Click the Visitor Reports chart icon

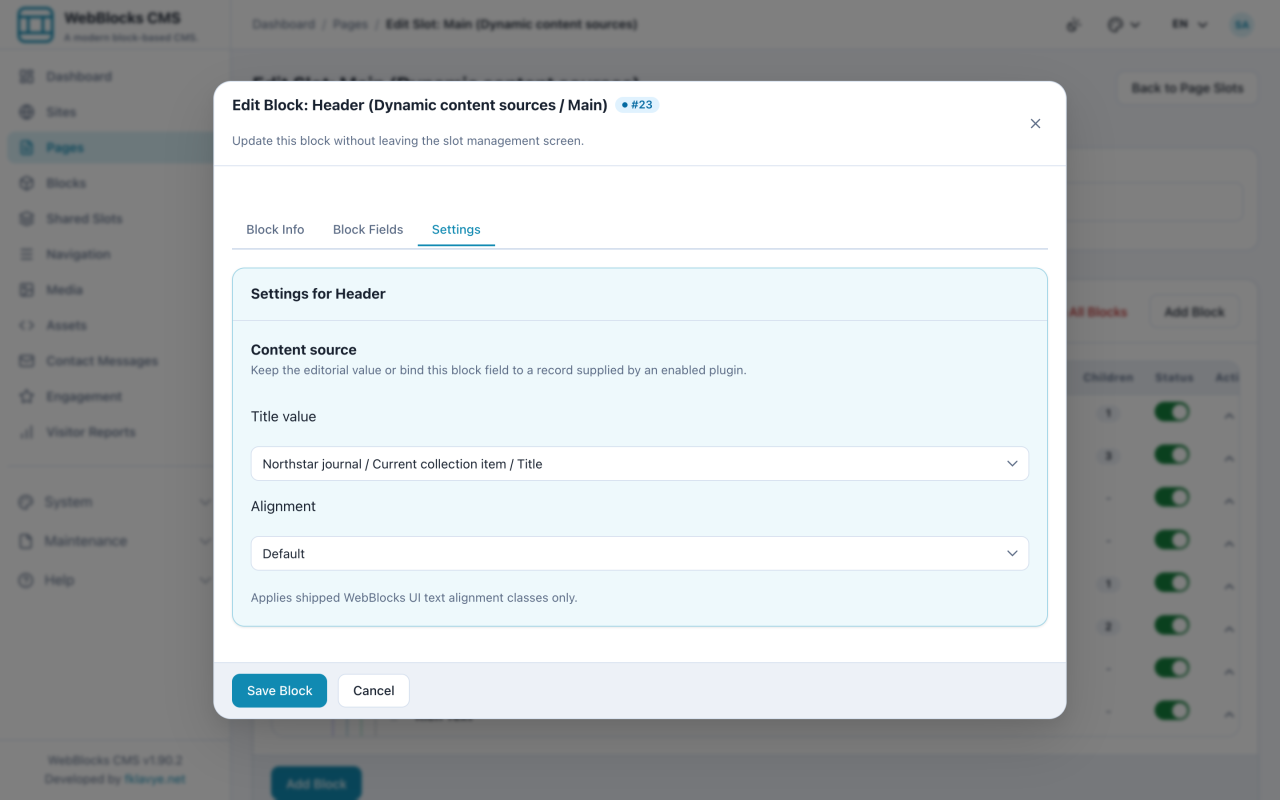(x=27, y=432)
